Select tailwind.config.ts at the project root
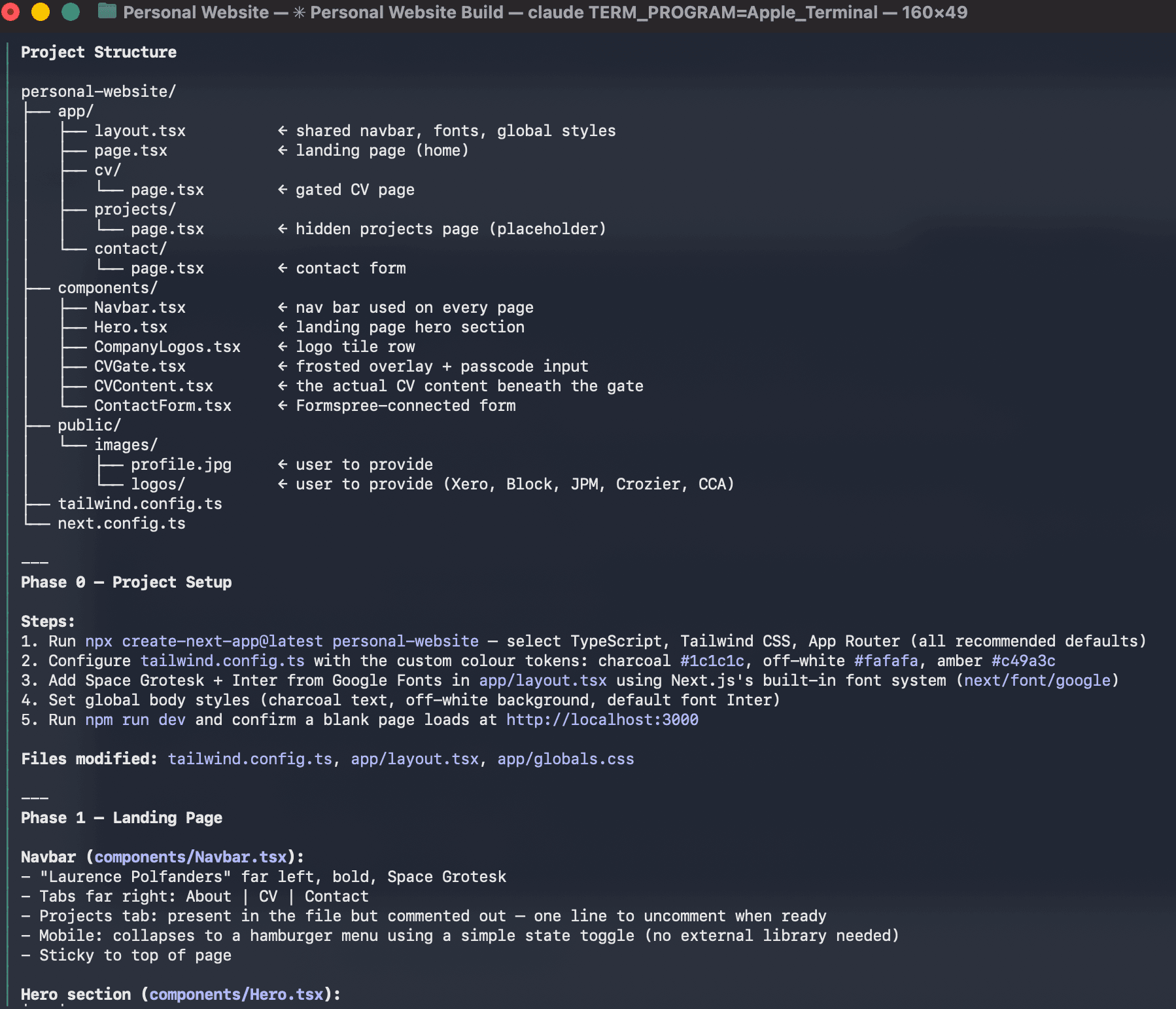Image resolution: width=1176 pixels, height=1009 pixels. 139,503
